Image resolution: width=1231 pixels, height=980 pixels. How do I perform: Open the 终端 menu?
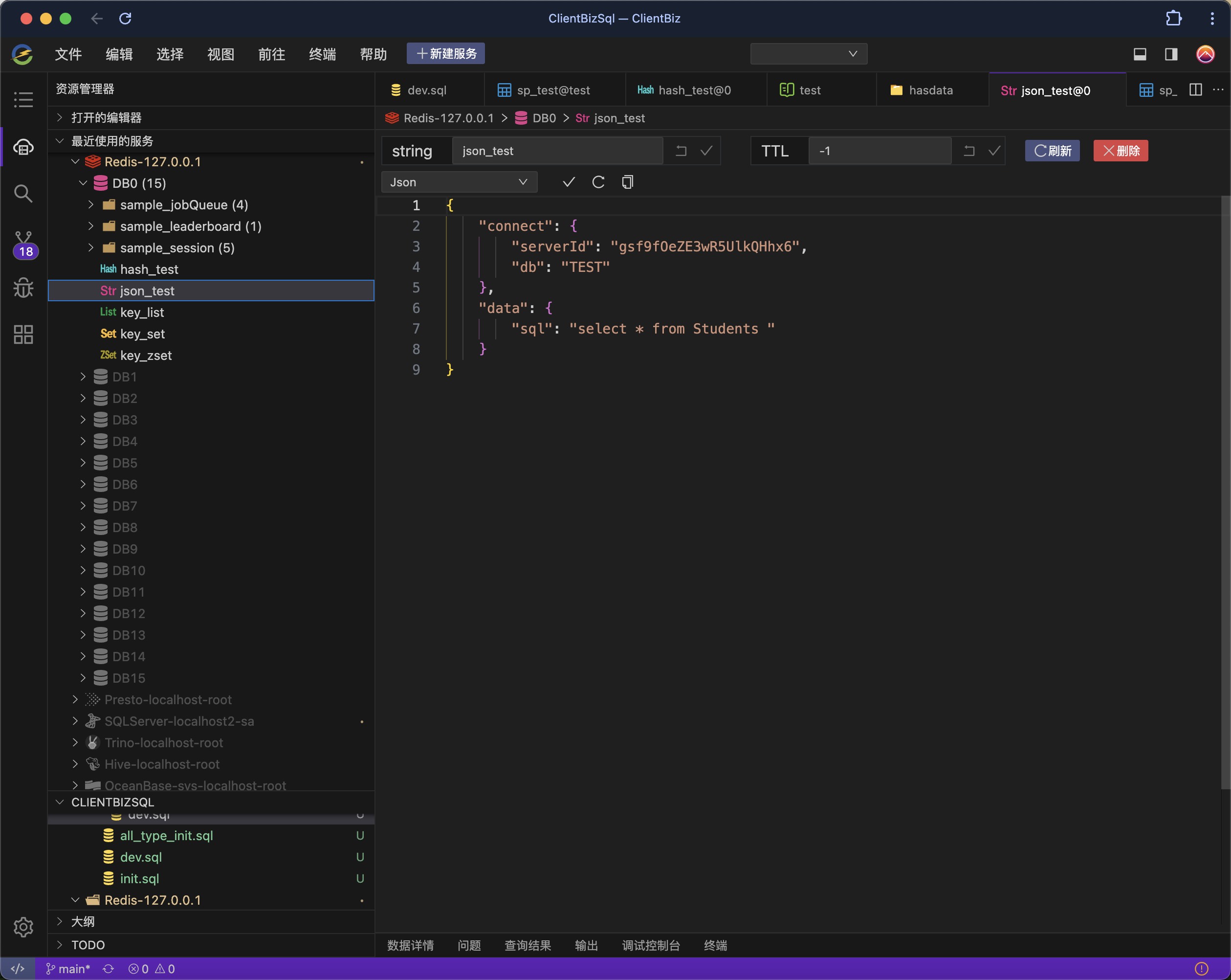[322, 54]
